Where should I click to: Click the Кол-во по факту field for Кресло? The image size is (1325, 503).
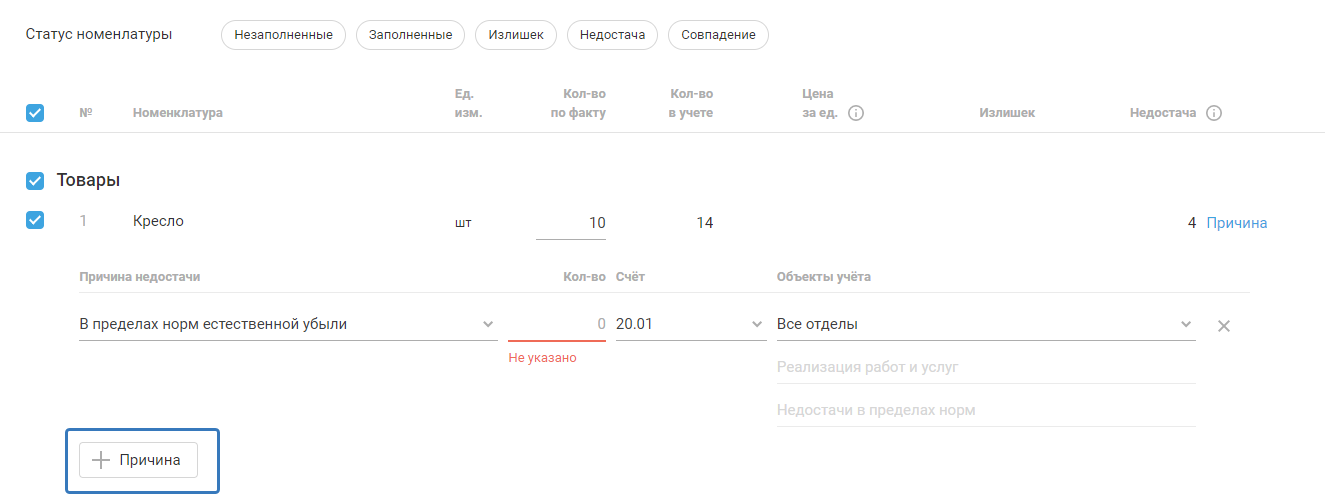pyautogui.click(x=571, y=223)
